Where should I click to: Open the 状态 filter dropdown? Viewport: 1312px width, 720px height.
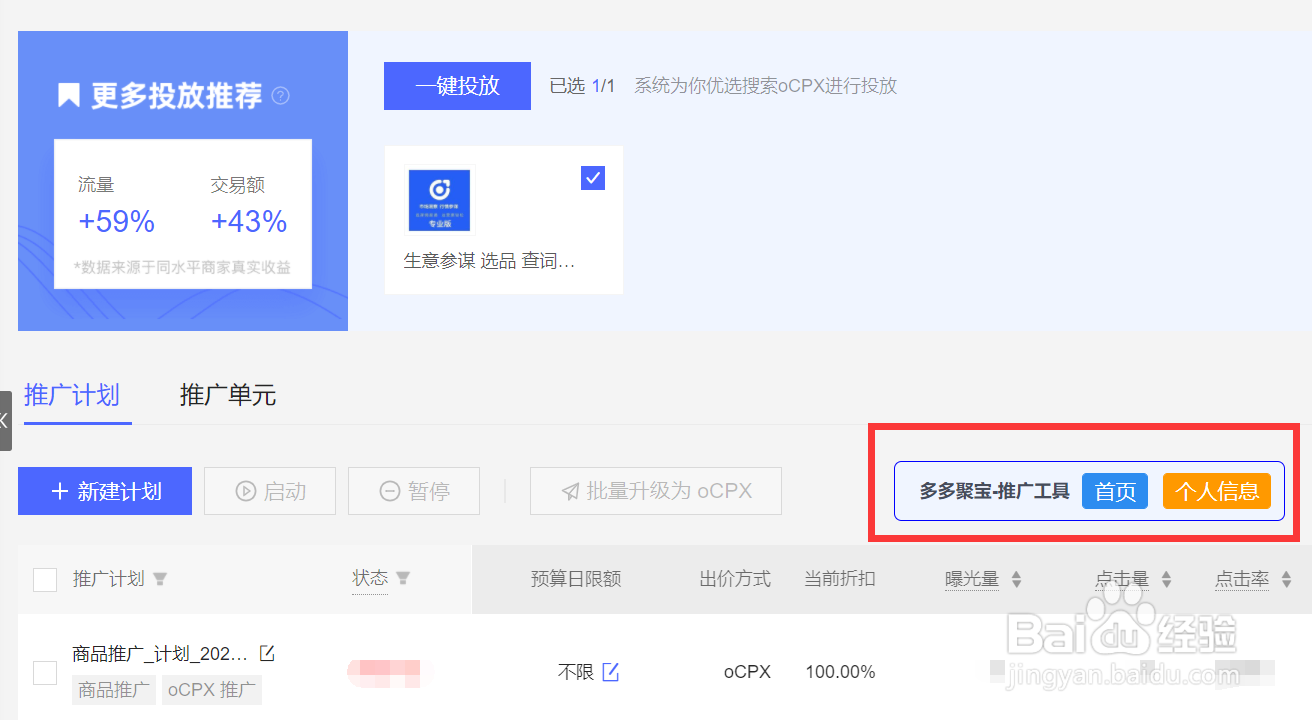404,578
